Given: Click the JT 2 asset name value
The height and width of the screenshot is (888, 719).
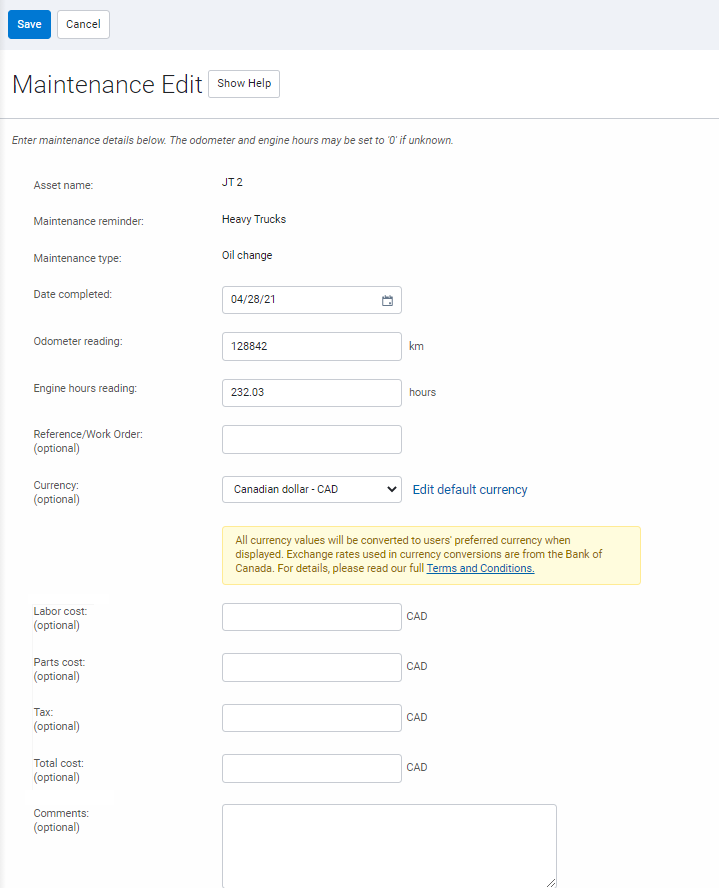Looking at the screenshot, I should pos(232,182).
